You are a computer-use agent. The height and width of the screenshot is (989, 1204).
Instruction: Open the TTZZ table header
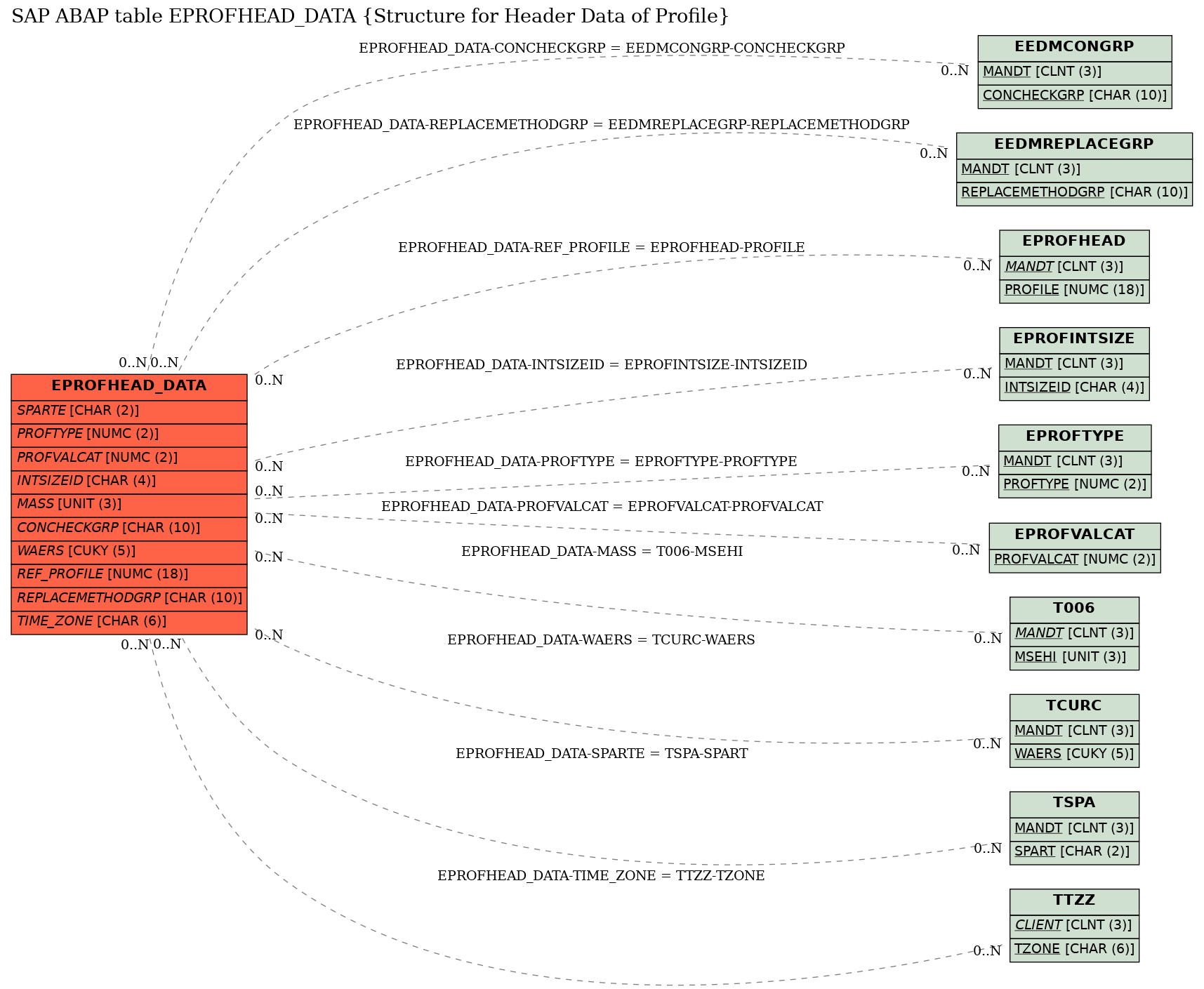pyautogui.click(x=1074, y=901)
